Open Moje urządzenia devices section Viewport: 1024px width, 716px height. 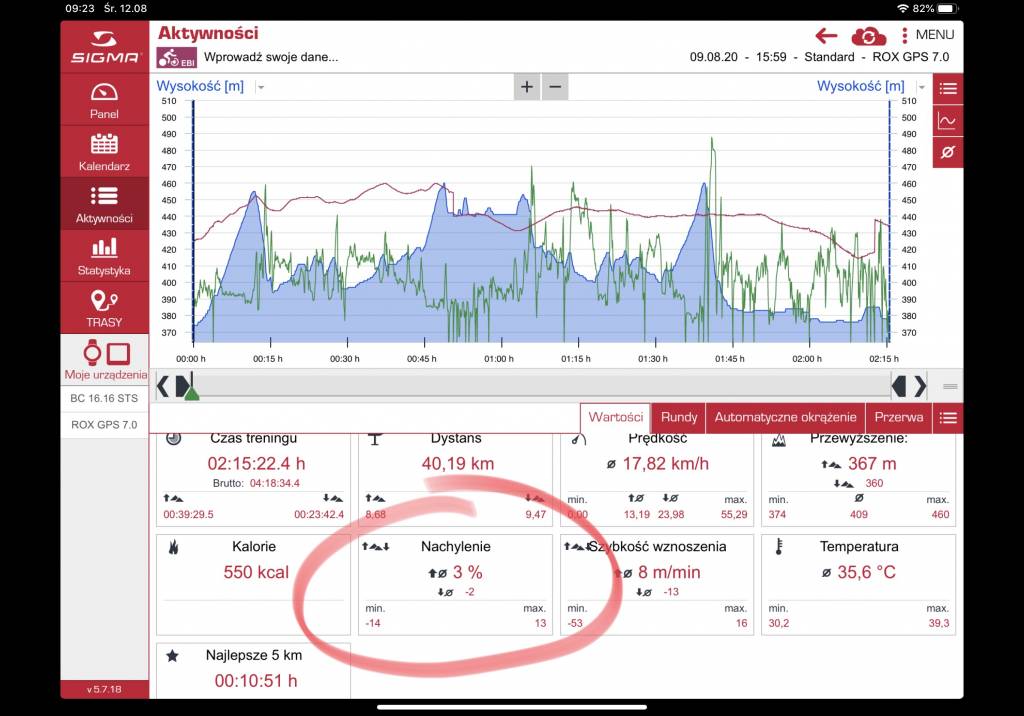(104, 359)
